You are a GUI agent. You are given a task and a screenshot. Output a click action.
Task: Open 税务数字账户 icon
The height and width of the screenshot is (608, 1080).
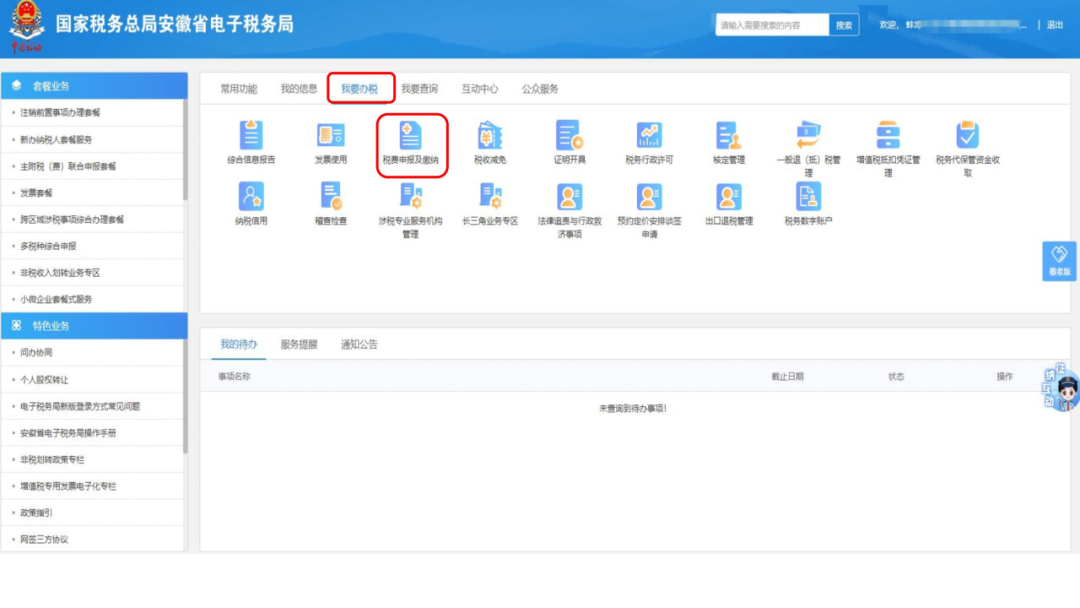pyautogui.click(x=808, y=197)
